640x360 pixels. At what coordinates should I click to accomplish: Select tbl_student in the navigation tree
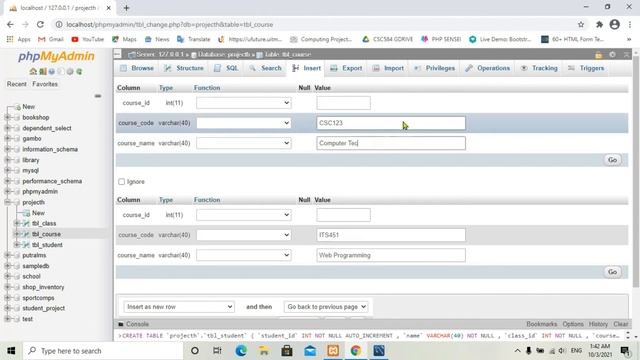47,245
